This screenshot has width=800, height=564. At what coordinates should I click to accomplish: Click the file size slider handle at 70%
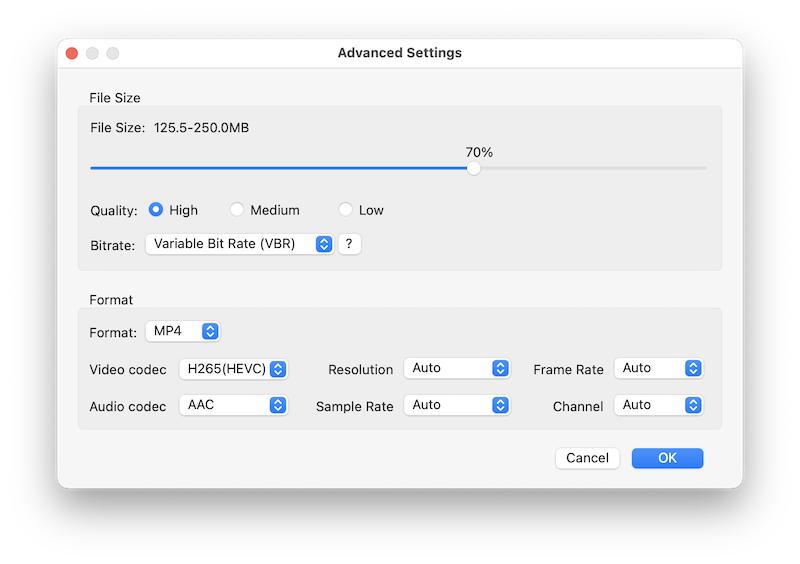point(473,168)
